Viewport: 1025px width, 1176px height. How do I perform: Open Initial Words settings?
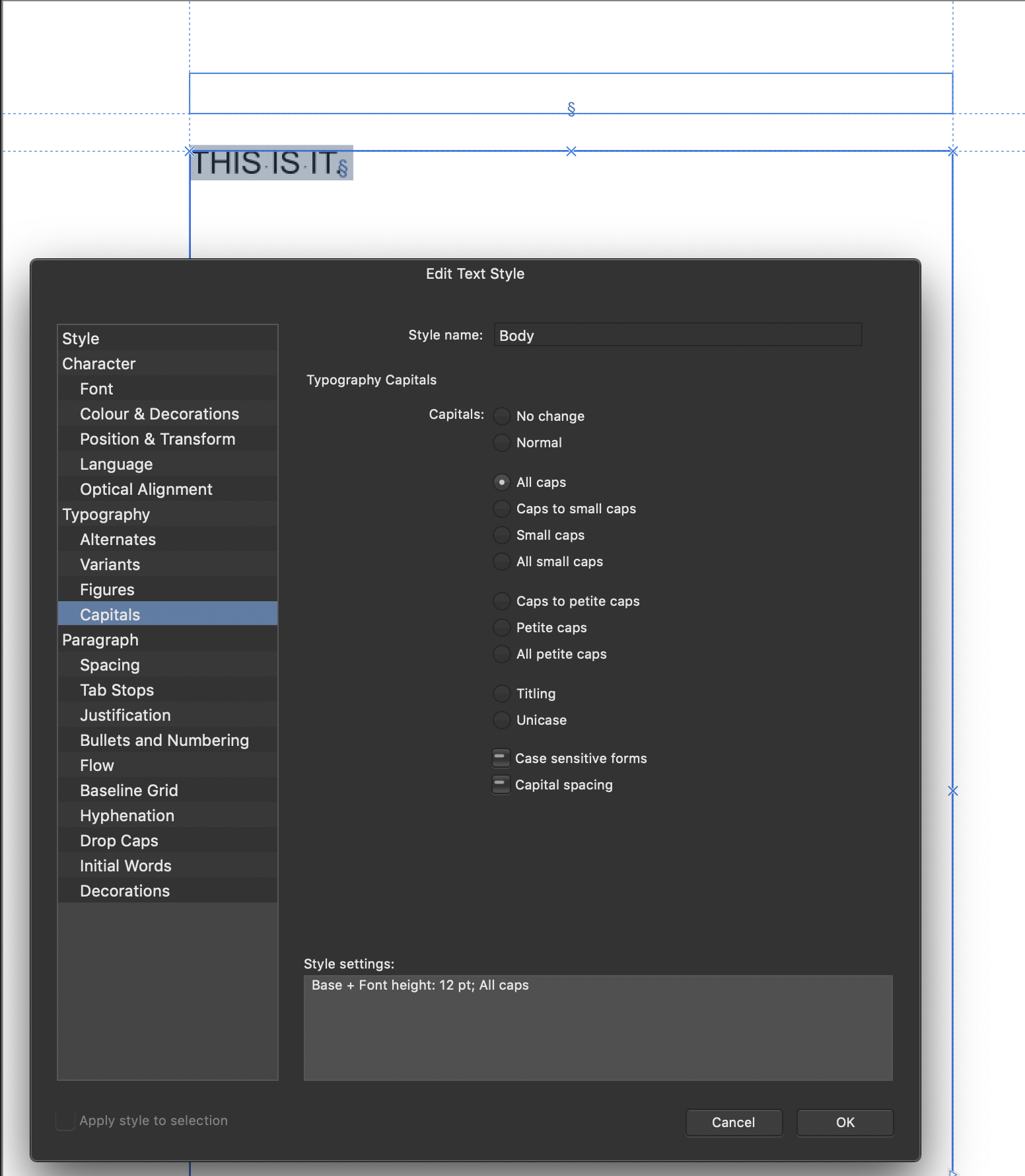168,865
